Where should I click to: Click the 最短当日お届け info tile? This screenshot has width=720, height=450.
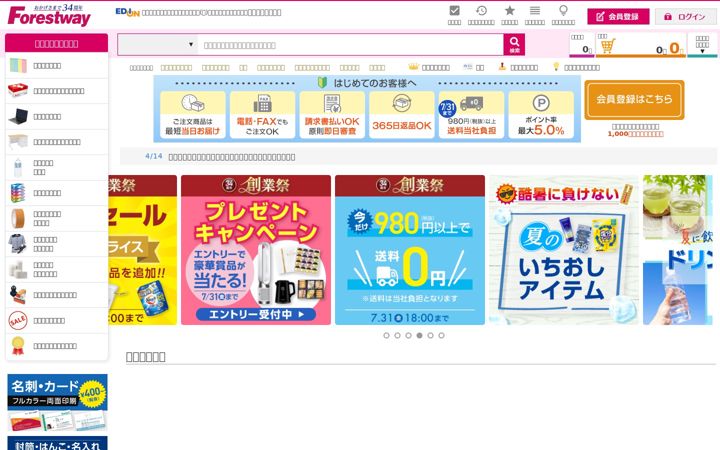tap(193, 114)
